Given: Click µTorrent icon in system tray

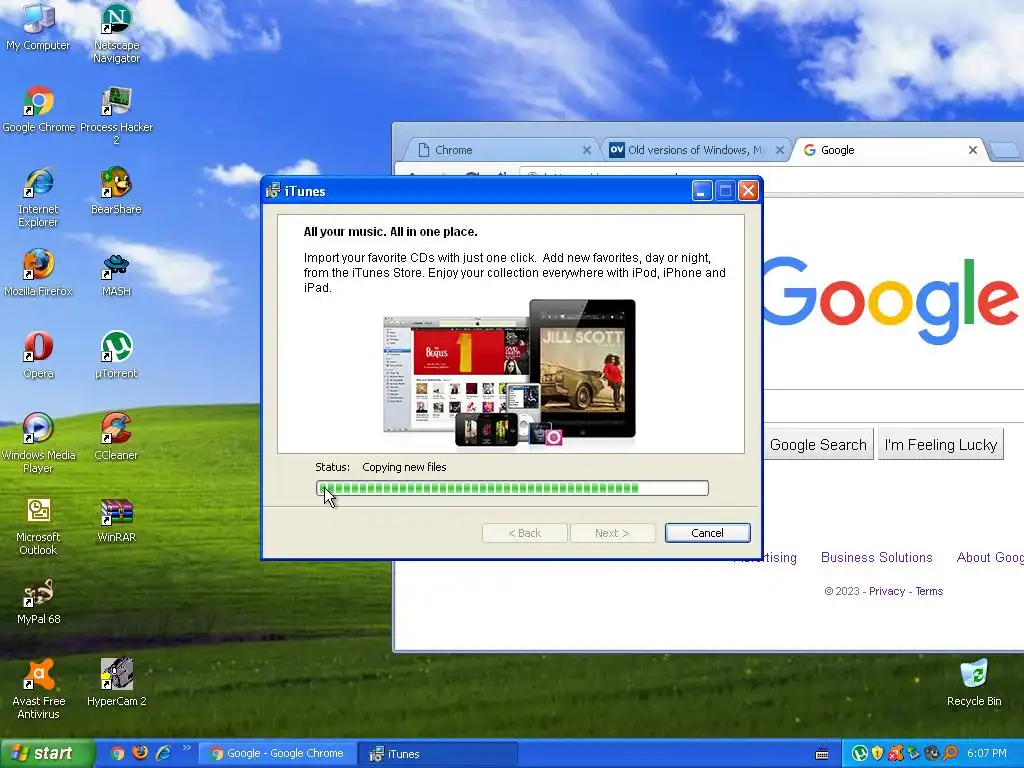Looking at the screenshot, I should pyautogui.click(x=859, y=754).
